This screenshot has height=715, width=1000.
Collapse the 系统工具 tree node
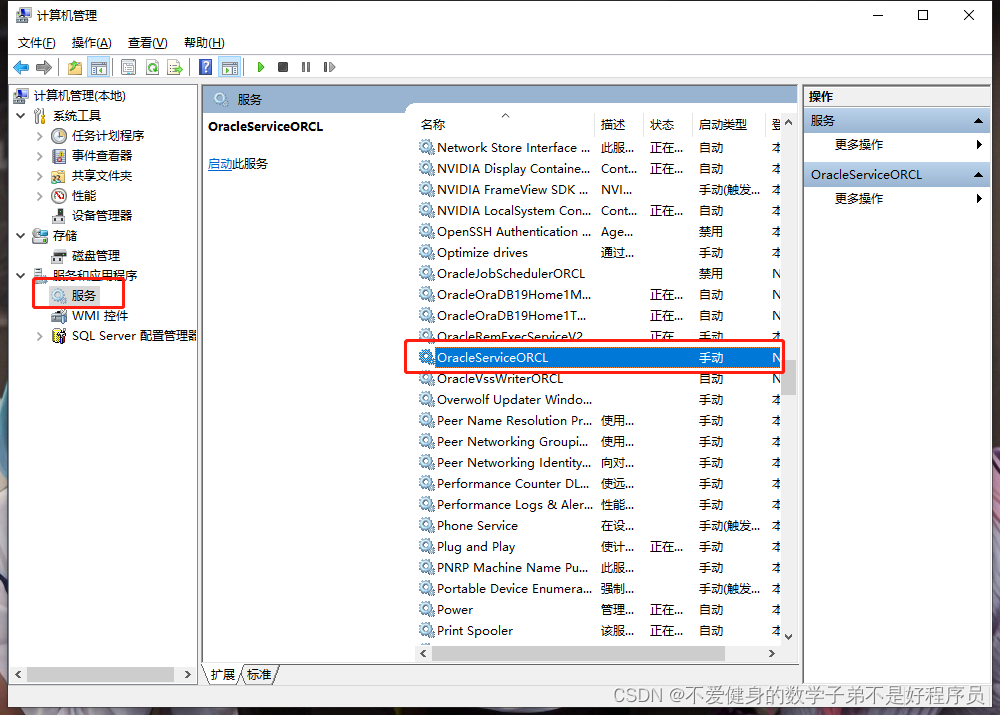pos(20,115)
